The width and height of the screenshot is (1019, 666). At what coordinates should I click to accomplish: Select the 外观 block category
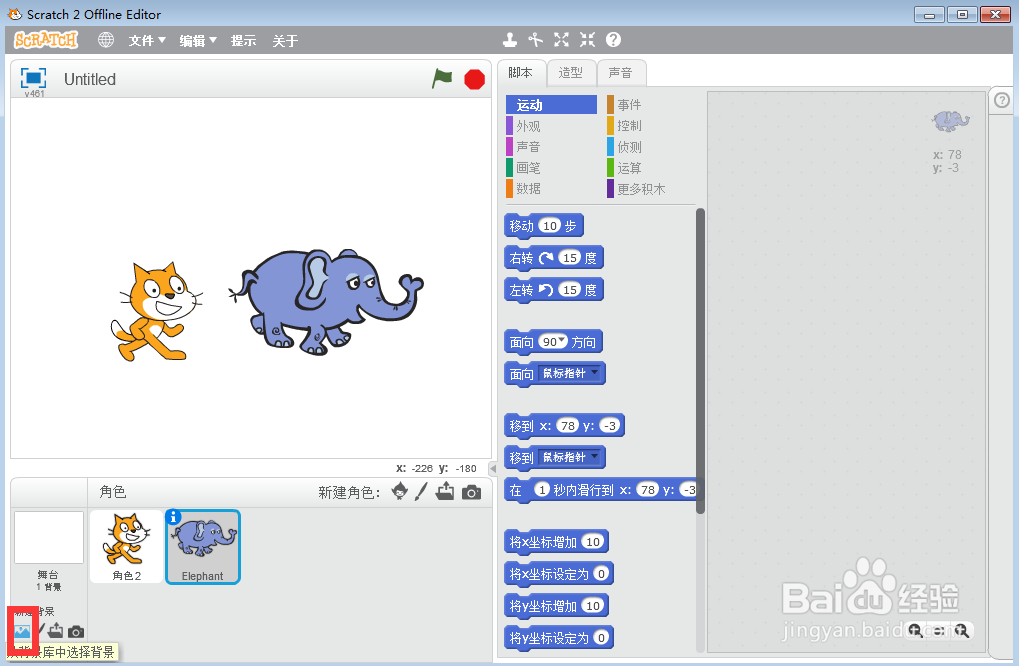point(551,125)
